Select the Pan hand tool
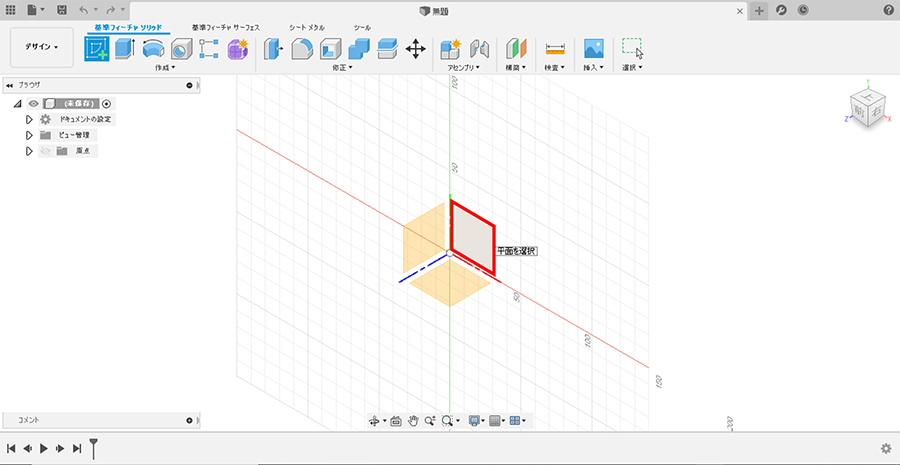The image size is (900, 465). pyautogui.click(x=413, y=421)
